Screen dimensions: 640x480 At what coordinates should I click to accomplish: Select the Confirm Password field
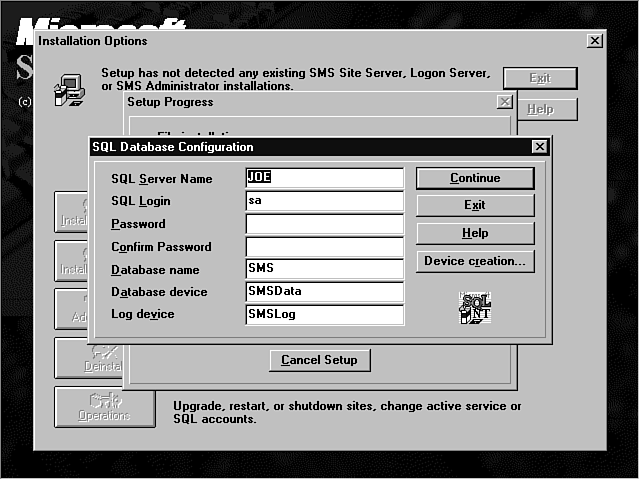pyautogui.click(x=324, y=247)
